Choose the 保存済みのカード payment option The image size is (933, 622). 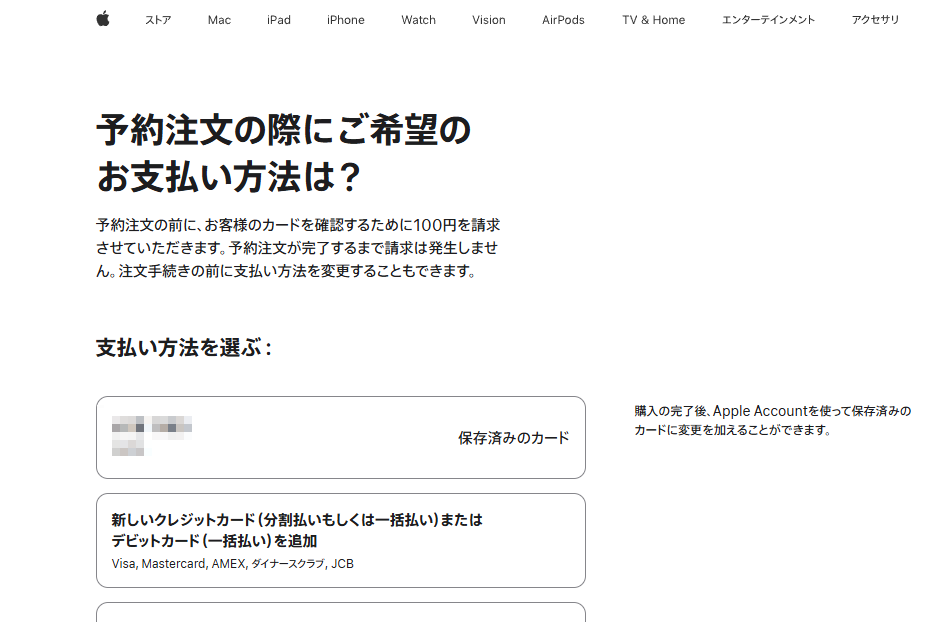[x=341, y=437]
